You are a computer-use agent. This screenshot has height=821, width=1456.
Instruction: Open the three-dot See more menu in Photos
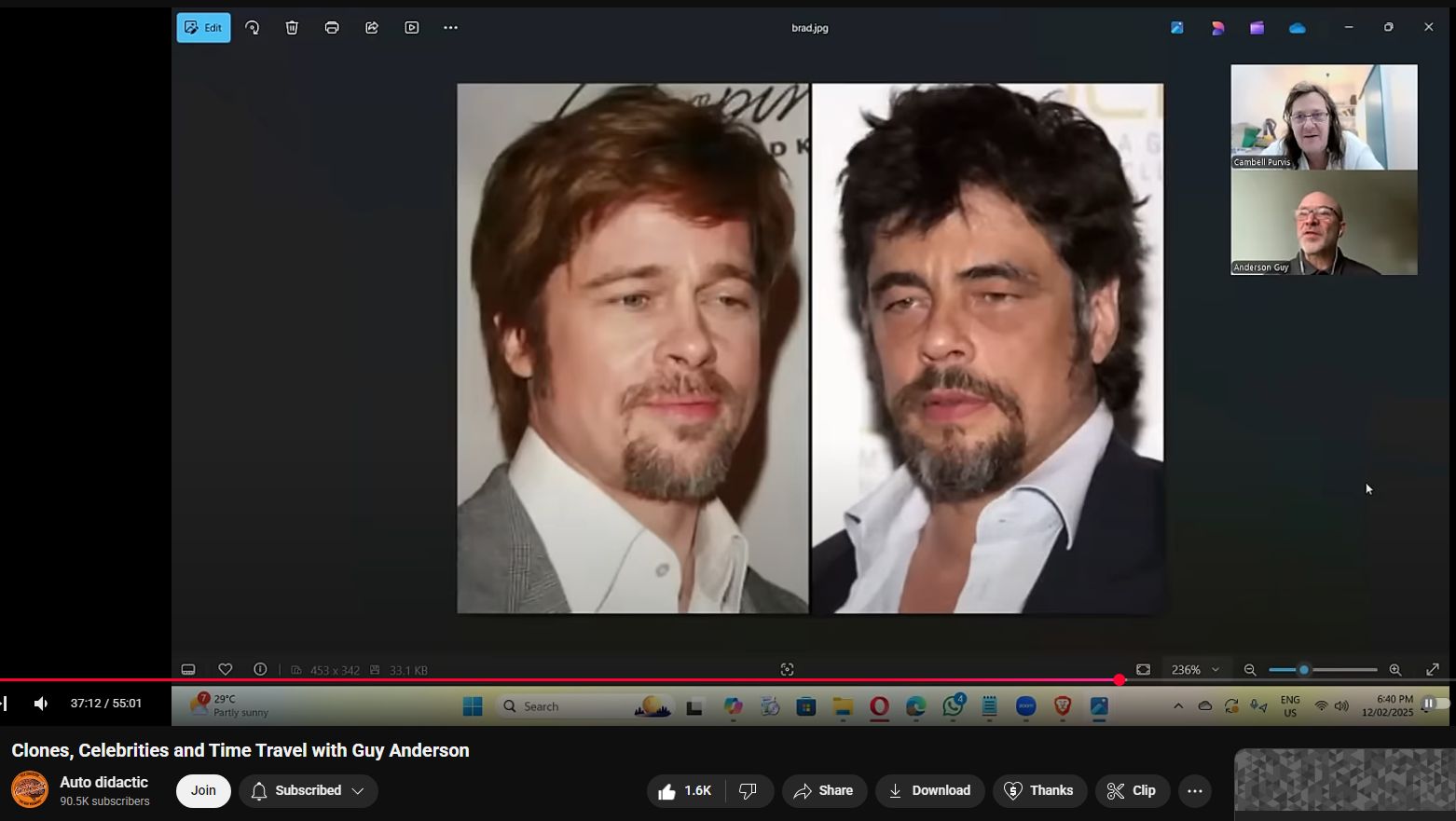pyautogui.click(x=451, y=28)
